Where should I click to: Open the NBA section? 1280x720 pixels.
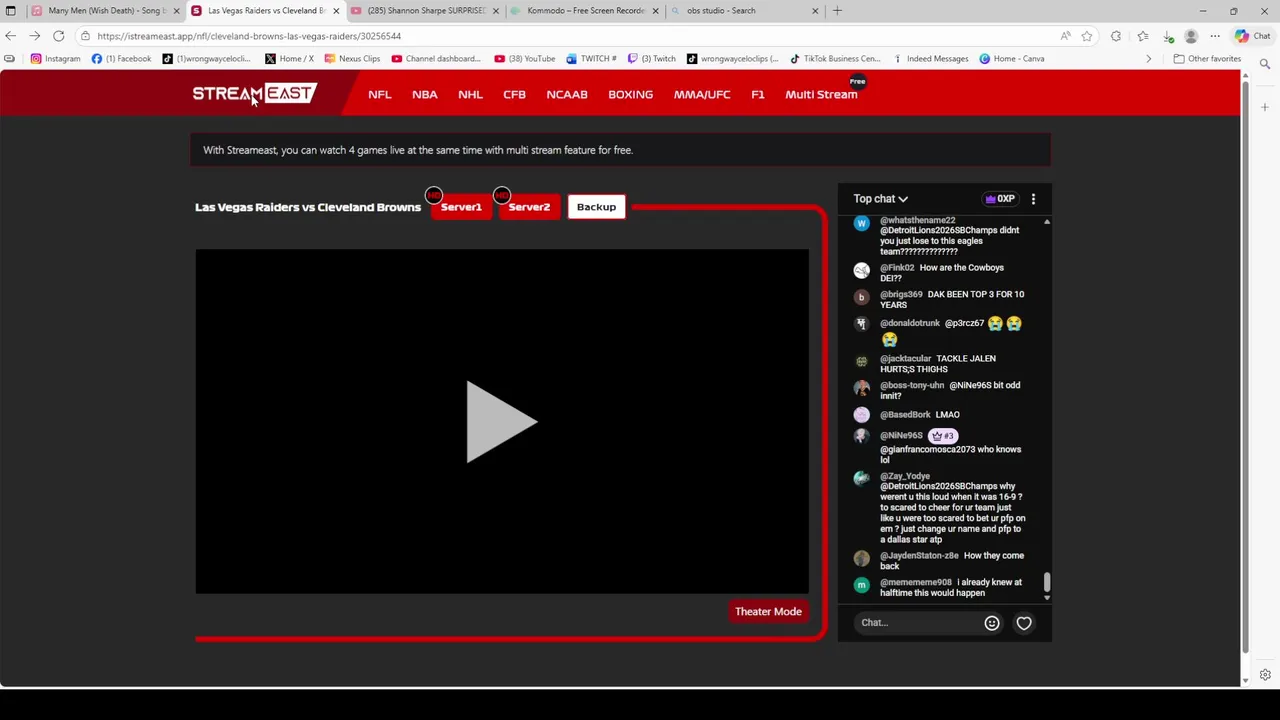point(424,94)
